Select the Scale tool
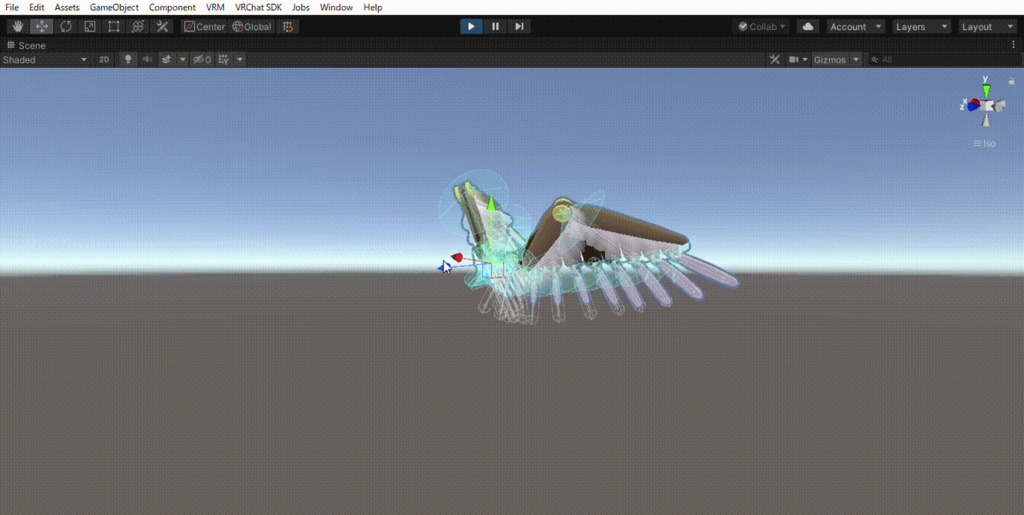Viewport: 1024px width, 515px height. click(90, 27)
